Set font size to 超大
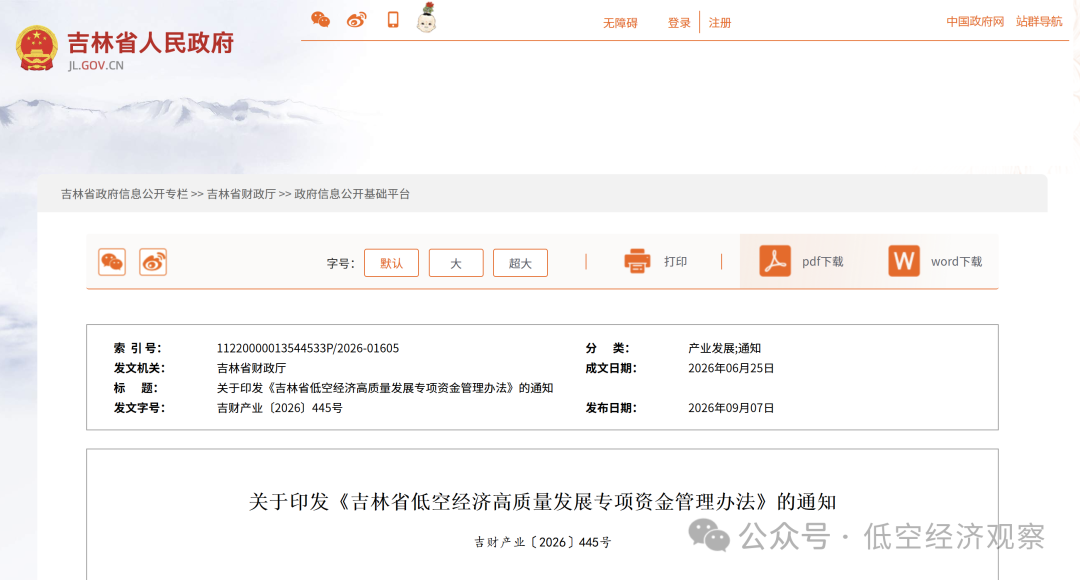Viewport: 1080px width, 580px height. point(520,262)
